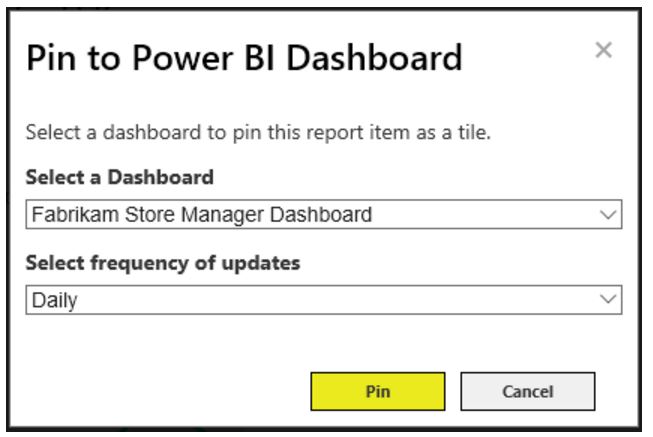Screen dimensions: 653x437
Task: Click the Select a Dashboard label
Action: coord(119,178)
